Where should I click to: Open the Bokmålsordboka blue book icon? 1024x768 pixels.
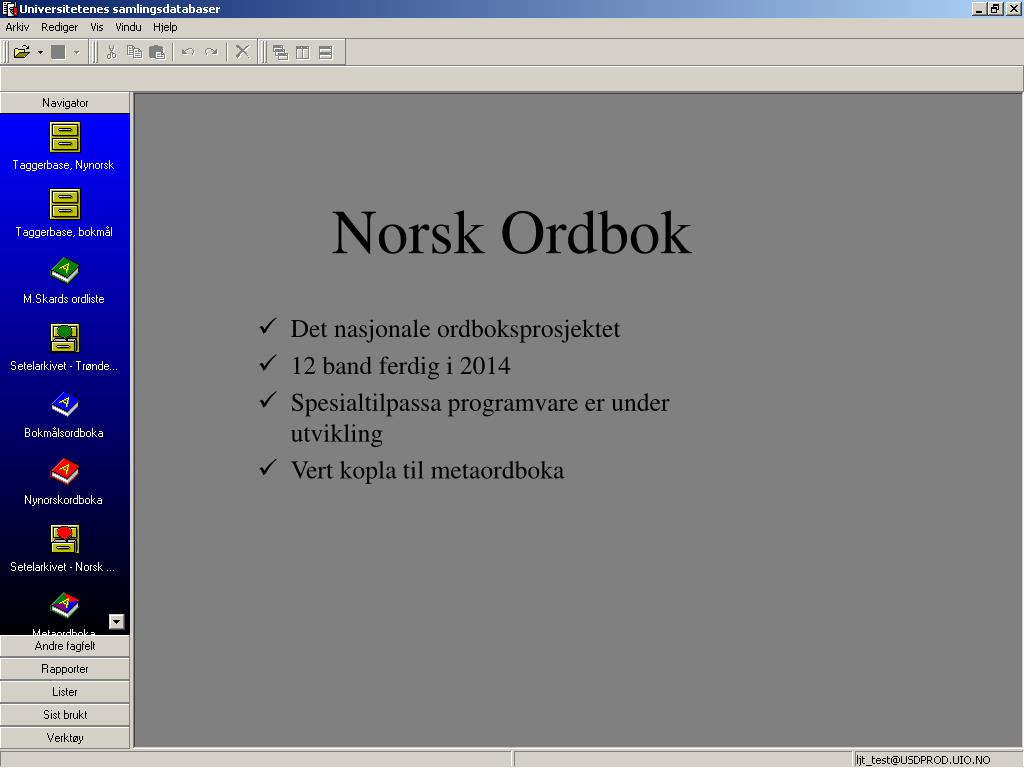click(65, 404)
